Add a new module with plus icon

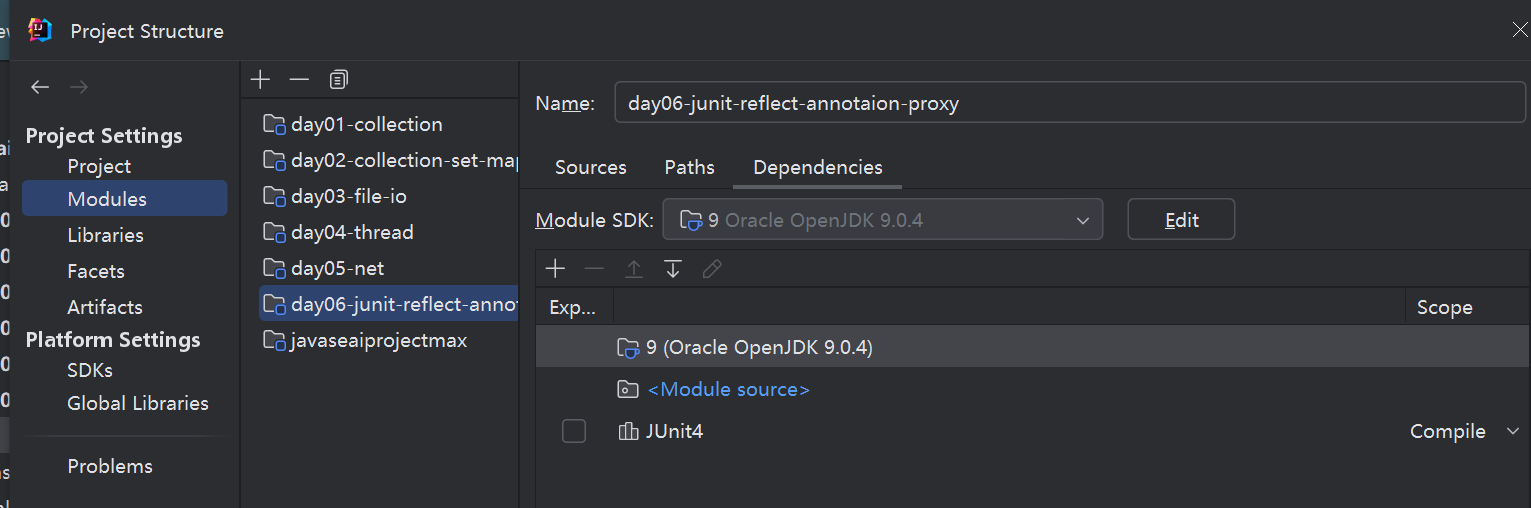(x=260, y=79)
